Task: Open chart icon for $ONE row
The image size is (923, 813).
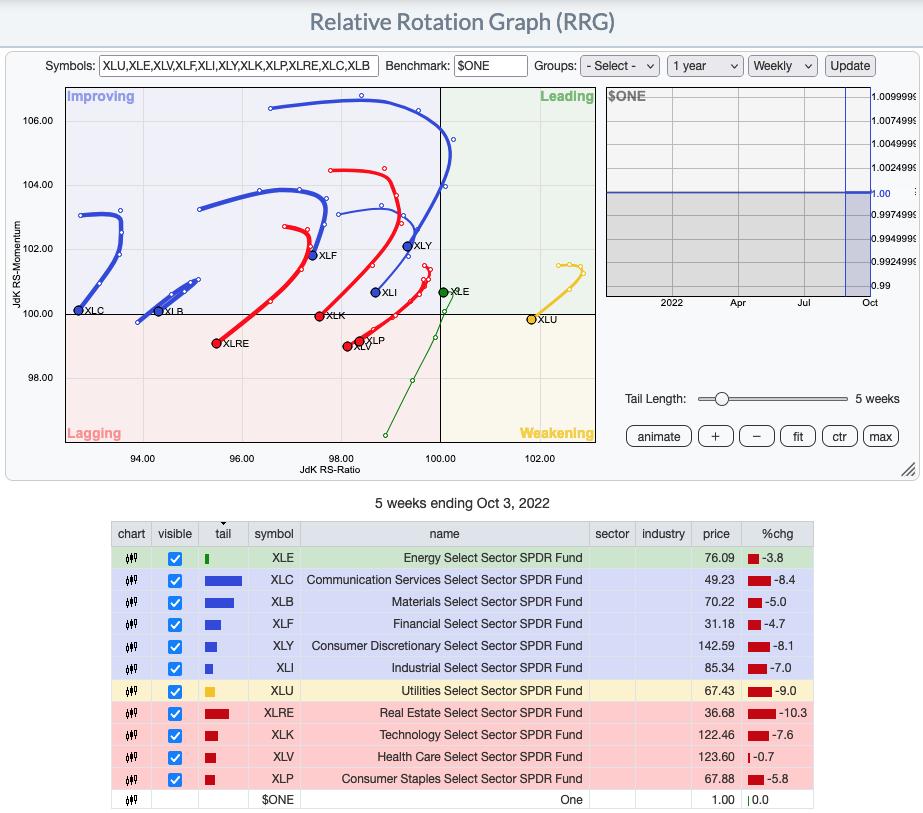Action: click(x=131, y=800)
